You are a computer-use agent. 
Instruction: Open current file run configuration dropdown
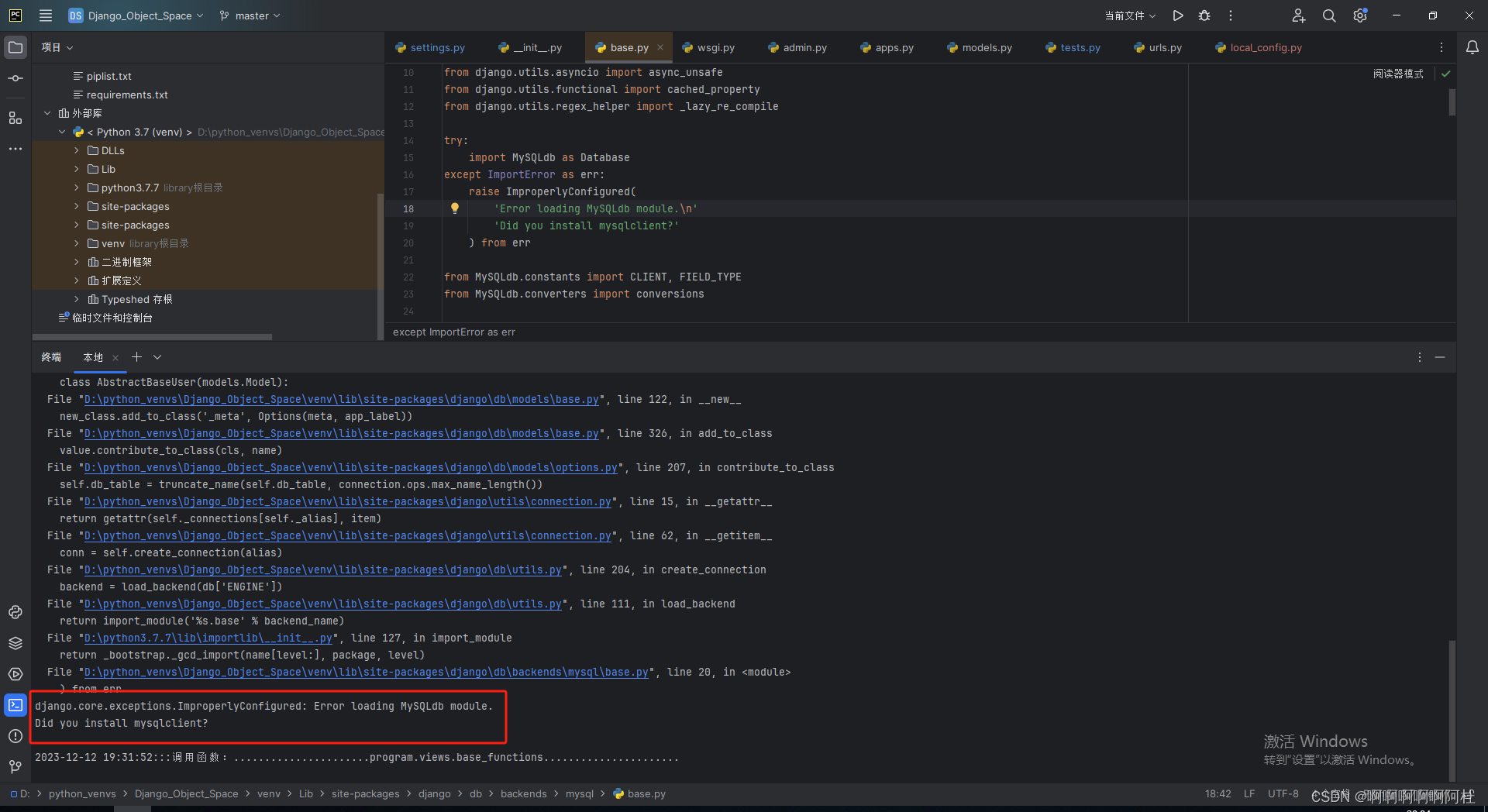[1130, 15]
